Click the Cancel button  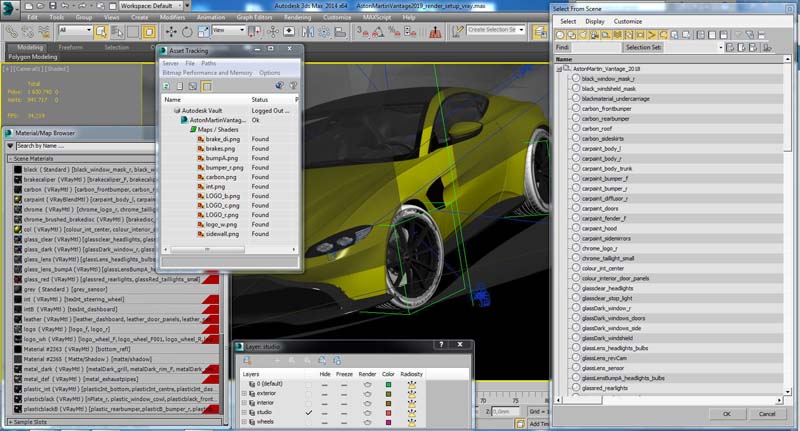point(768,413)
